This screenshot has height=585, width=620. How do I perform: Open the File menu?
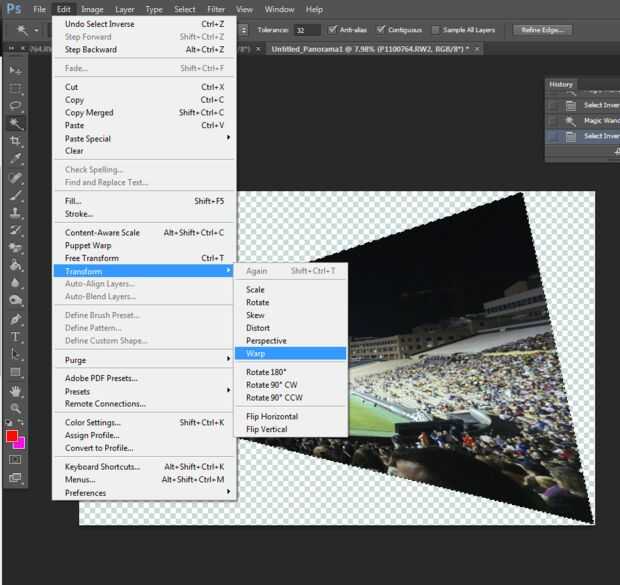pos(39,9)
